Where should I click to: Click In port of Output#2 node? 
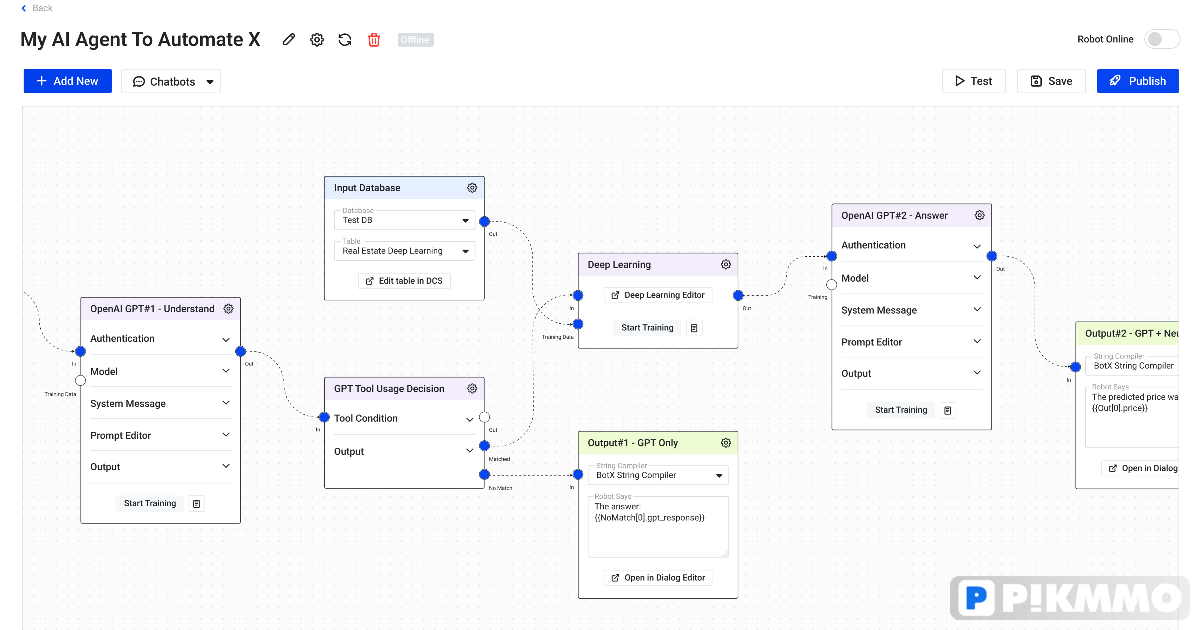[x=1076, y=367]
